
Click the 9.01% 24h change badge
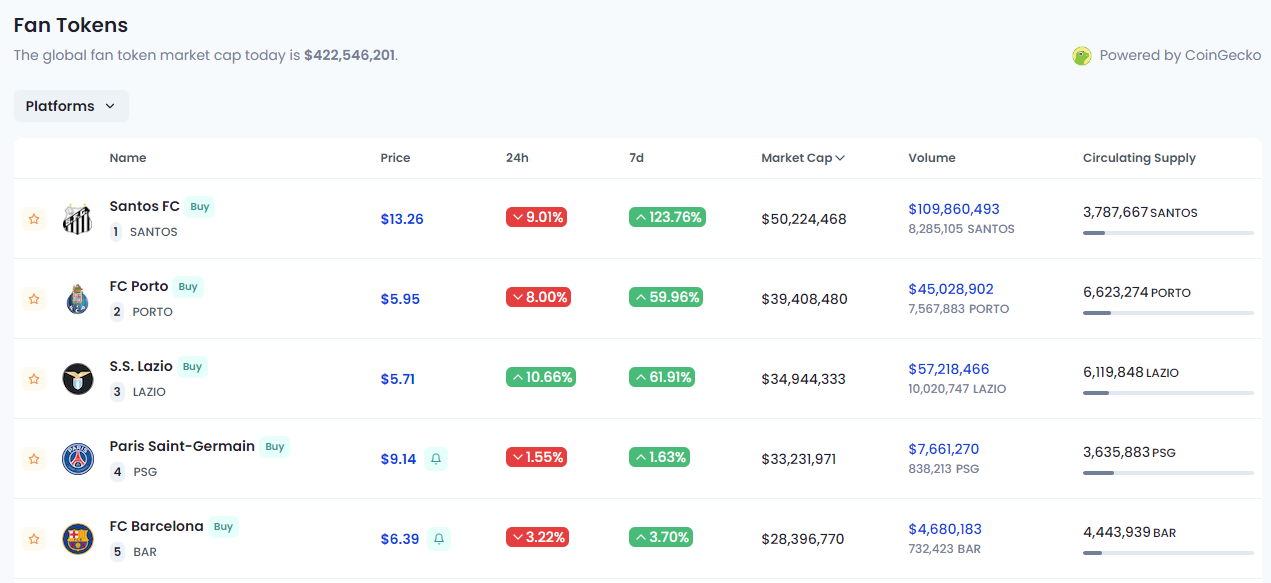click(x=537, y=217)
